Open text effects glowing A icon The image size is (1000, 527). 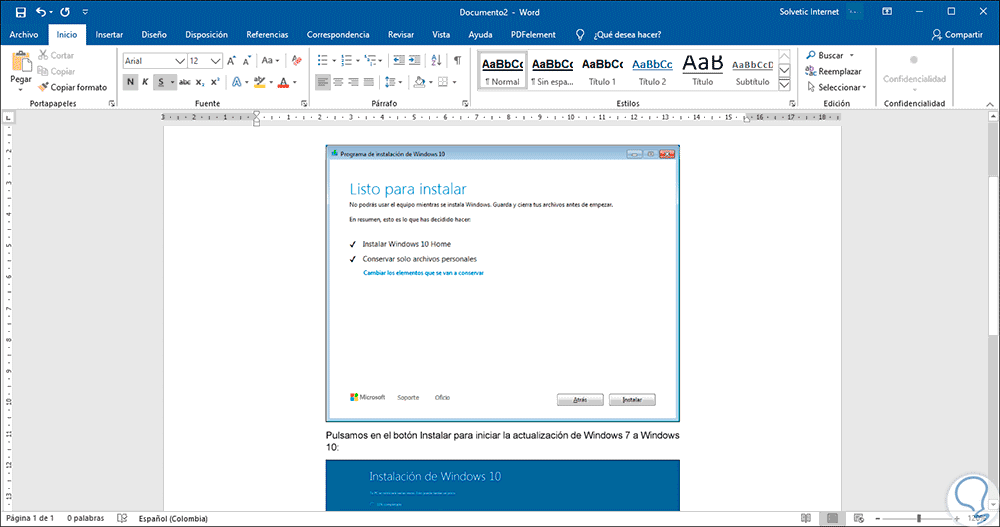[x=237, y=82]
